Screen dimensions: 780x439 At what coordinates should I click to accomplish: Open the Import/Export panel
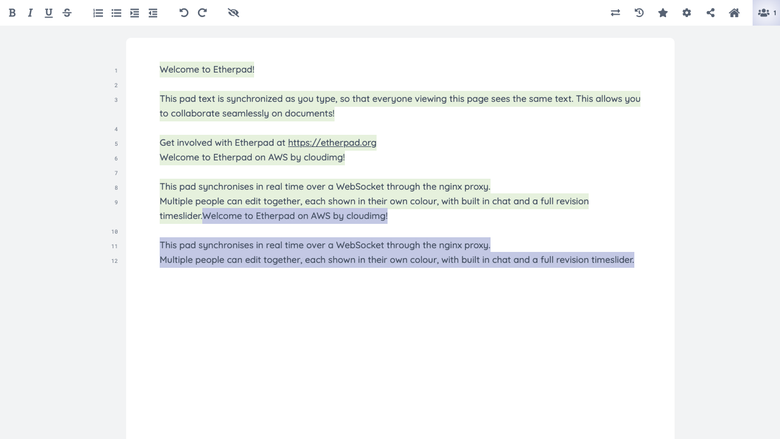[x=615, y=13]
